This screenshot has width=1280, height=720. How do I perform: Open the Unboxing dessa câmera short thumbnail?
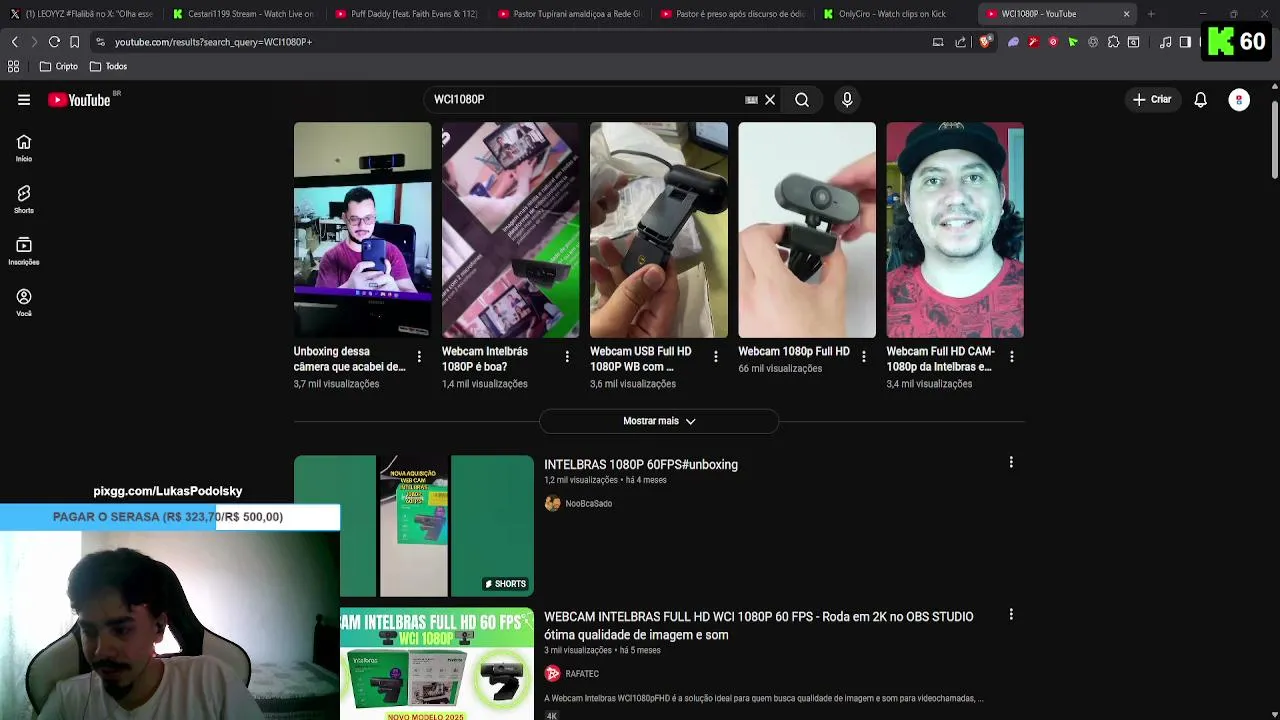(362, 230)
